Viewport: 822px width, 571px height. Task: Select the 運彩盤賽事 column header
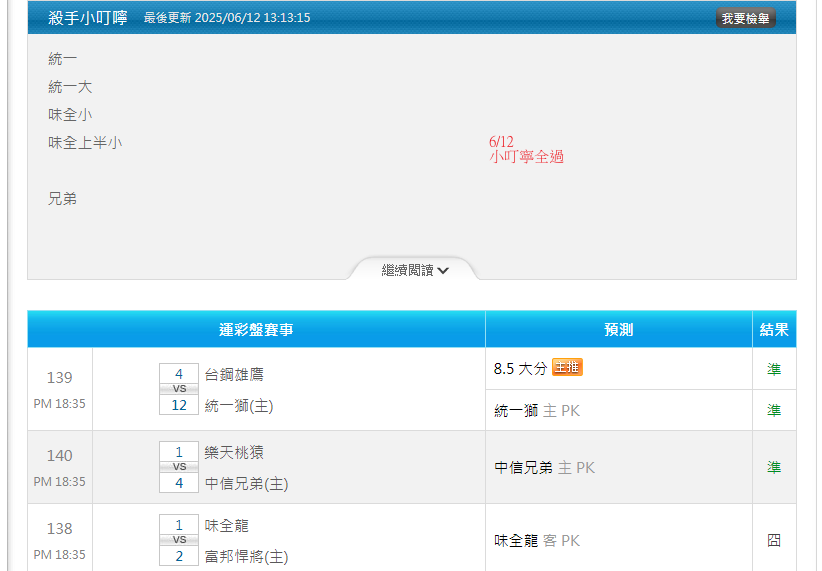coord(256,329)
